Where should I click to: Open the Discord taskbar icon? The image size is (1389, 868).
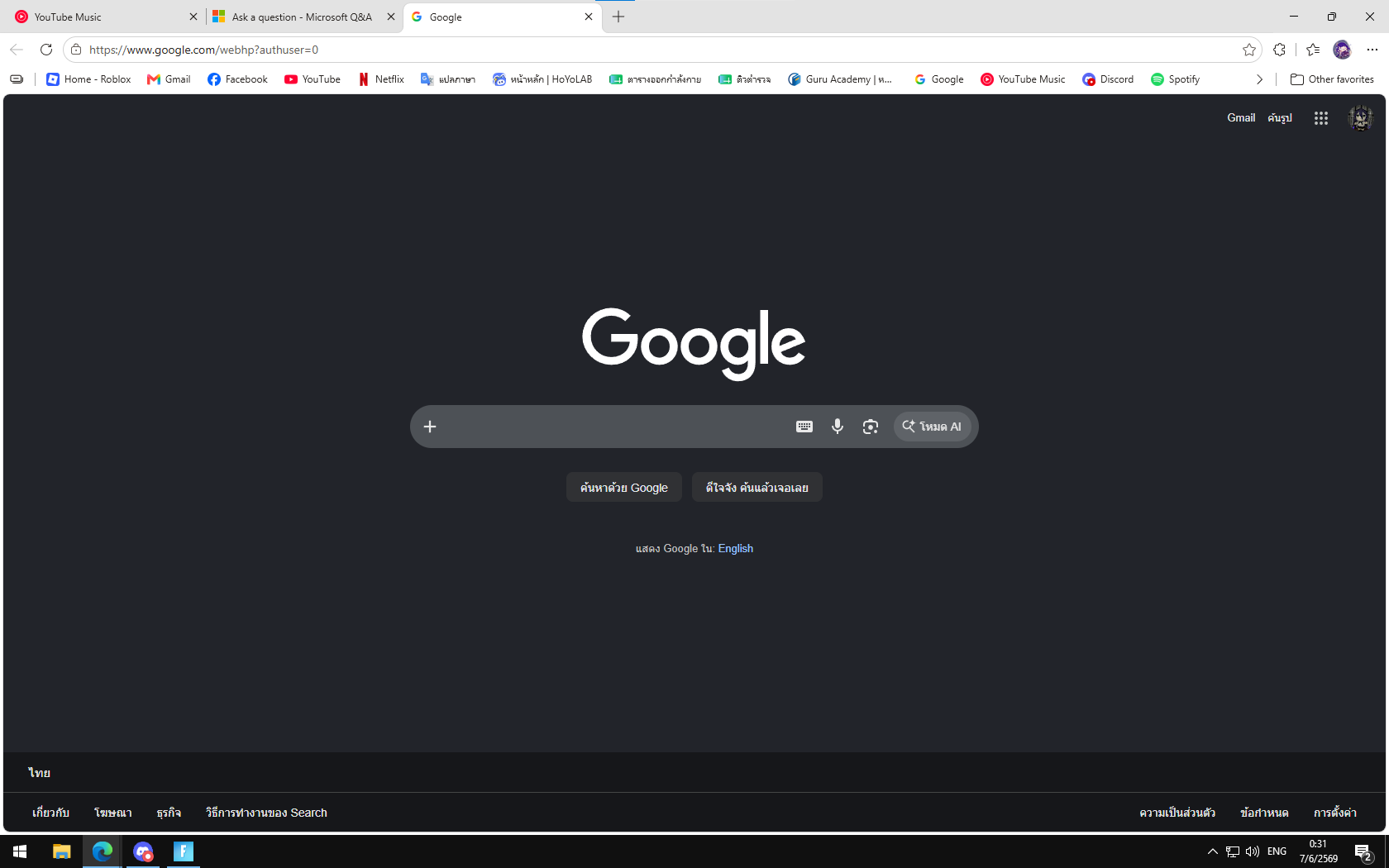[143, 851]
